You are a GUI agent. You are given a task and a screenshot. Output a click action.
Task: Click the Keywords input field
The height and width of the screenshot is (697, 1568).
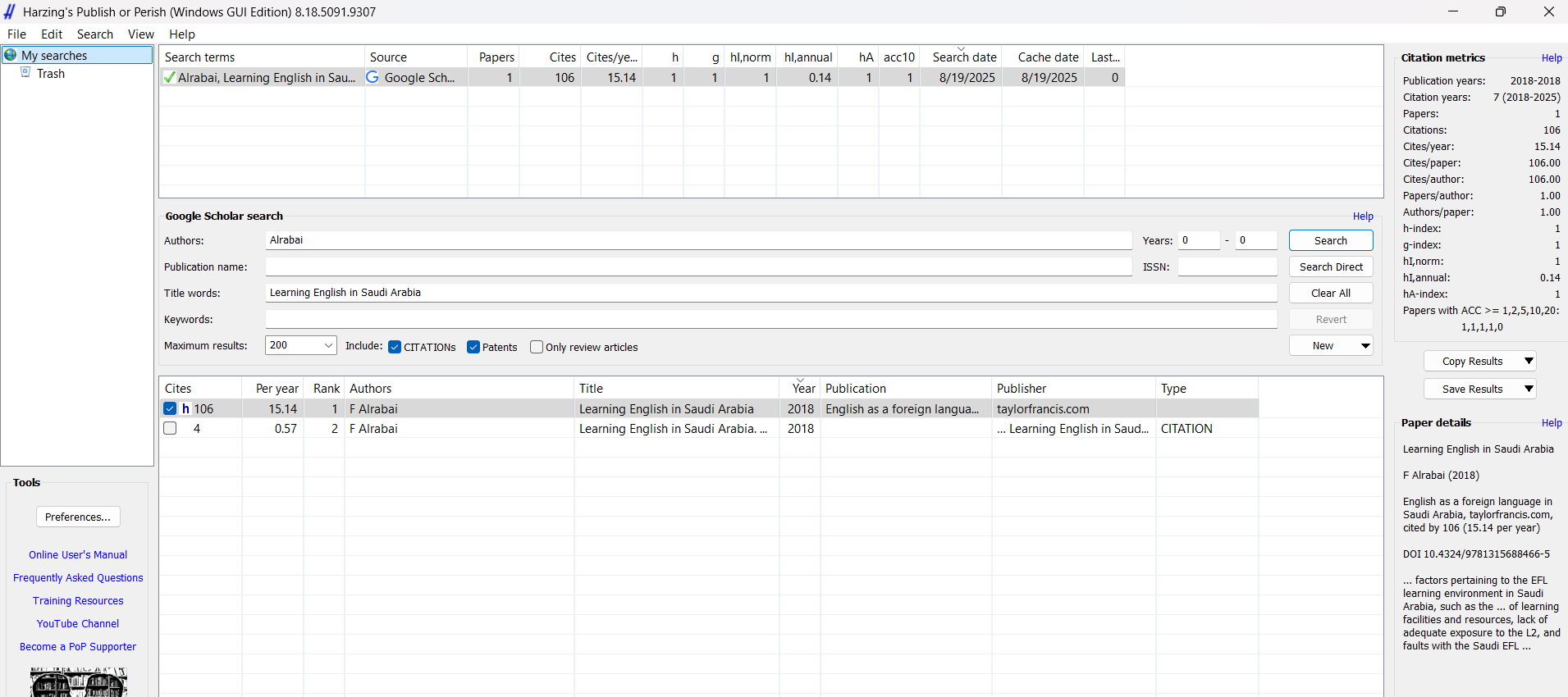coord(771,319)
